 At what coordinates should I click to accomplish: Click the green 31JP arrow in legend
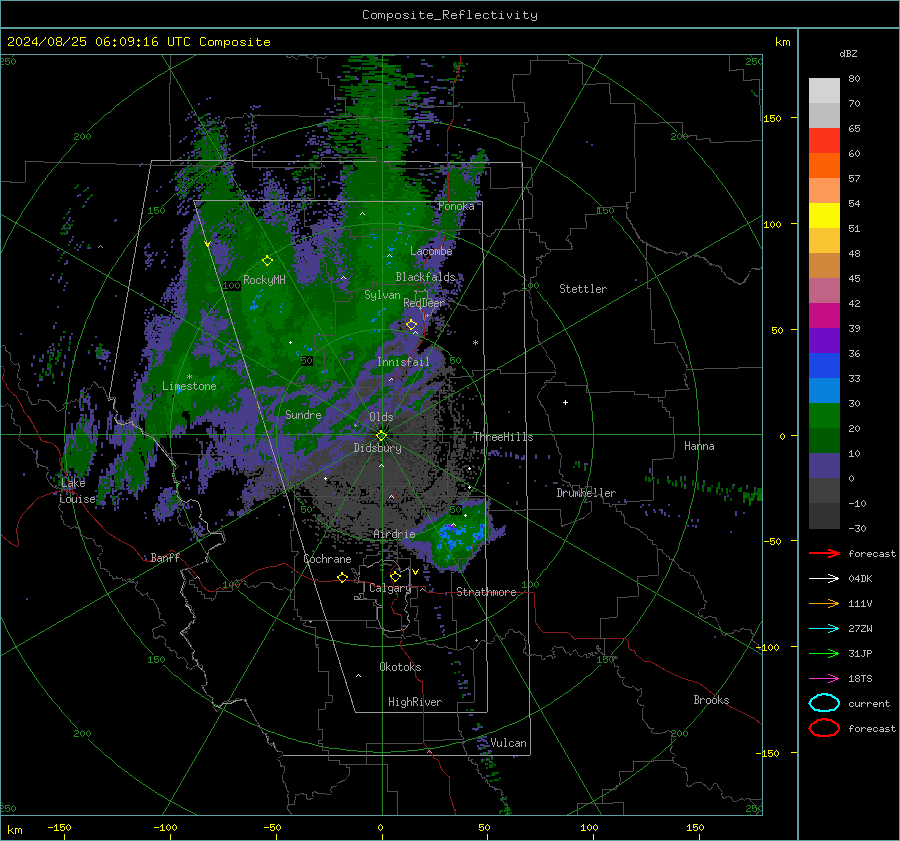click(x=824, y=653)
